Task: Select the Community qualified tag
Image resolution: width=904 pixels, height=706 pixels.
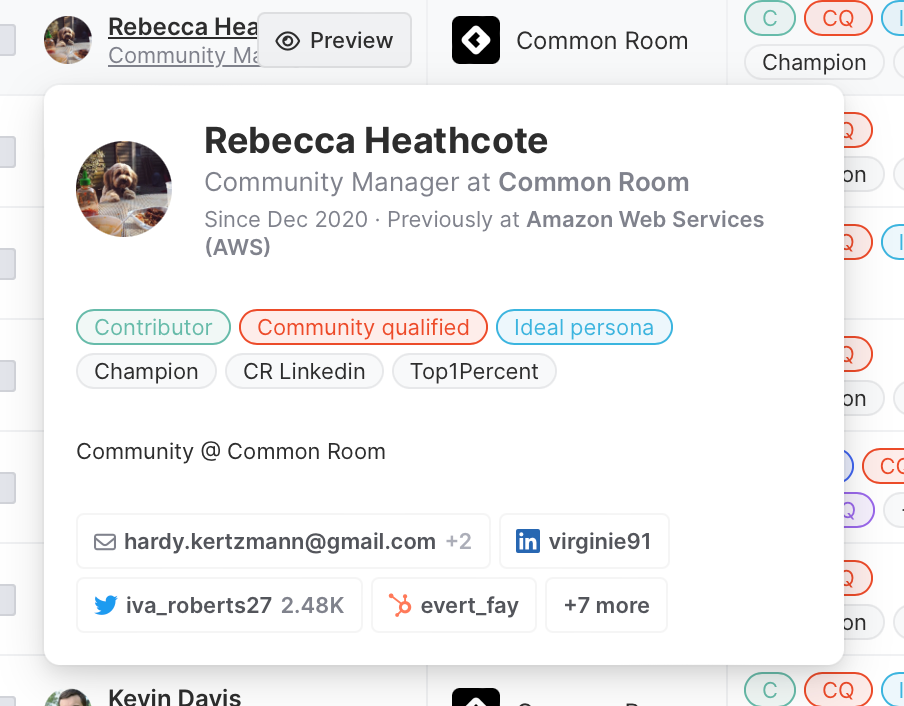Action: tap(363, 327)
